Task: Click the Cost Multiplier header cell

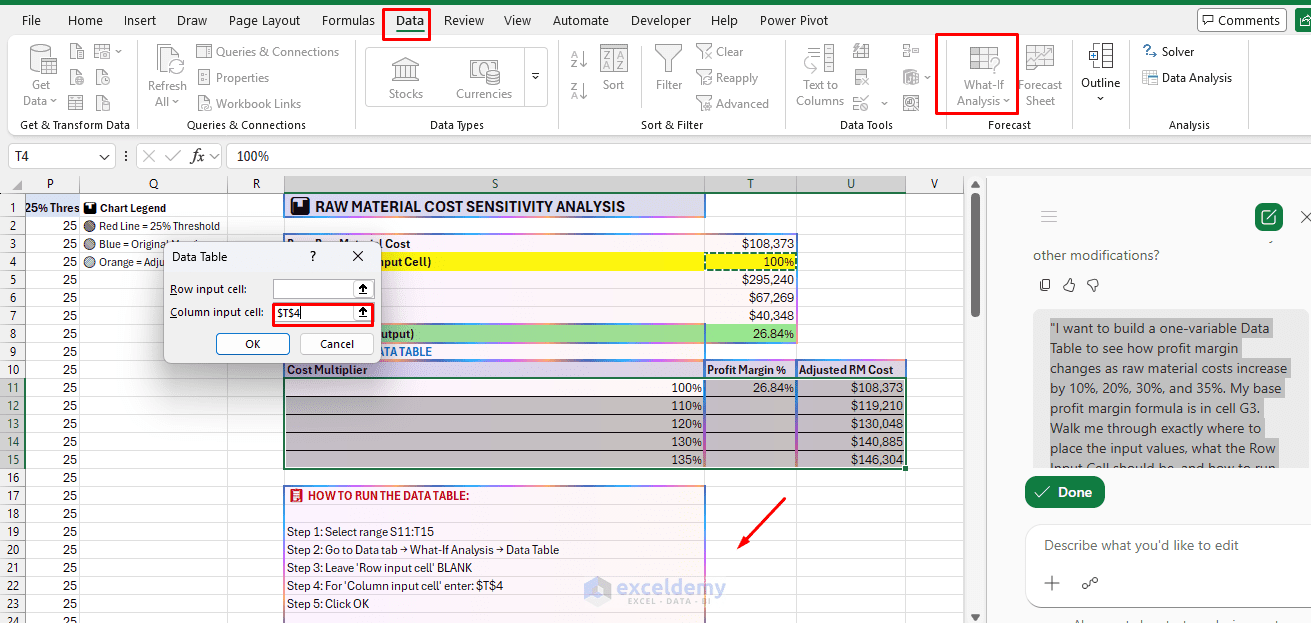Action: [x=494, y=370]
